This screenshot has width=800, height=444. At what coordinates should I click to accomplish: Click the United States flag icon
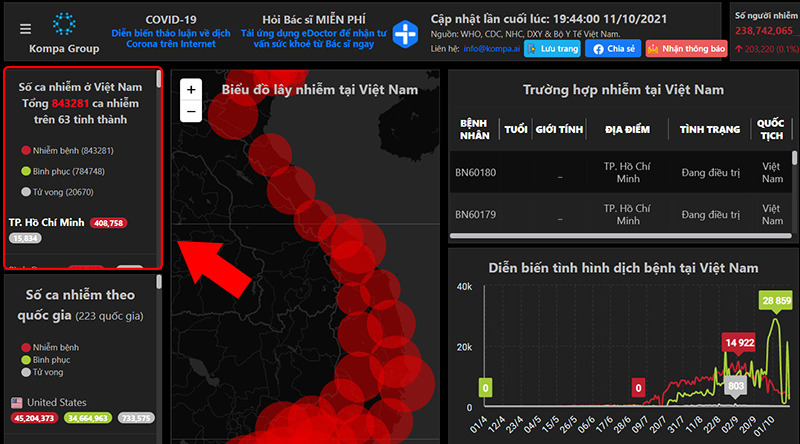pos(16,403)
